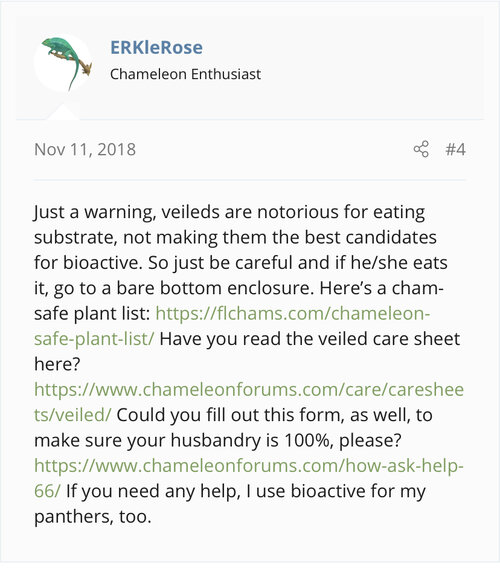Click the text 'Have you read the veiled care sheet'
The height and width of the screenshot is (574, 500).
tap(310, 339)
